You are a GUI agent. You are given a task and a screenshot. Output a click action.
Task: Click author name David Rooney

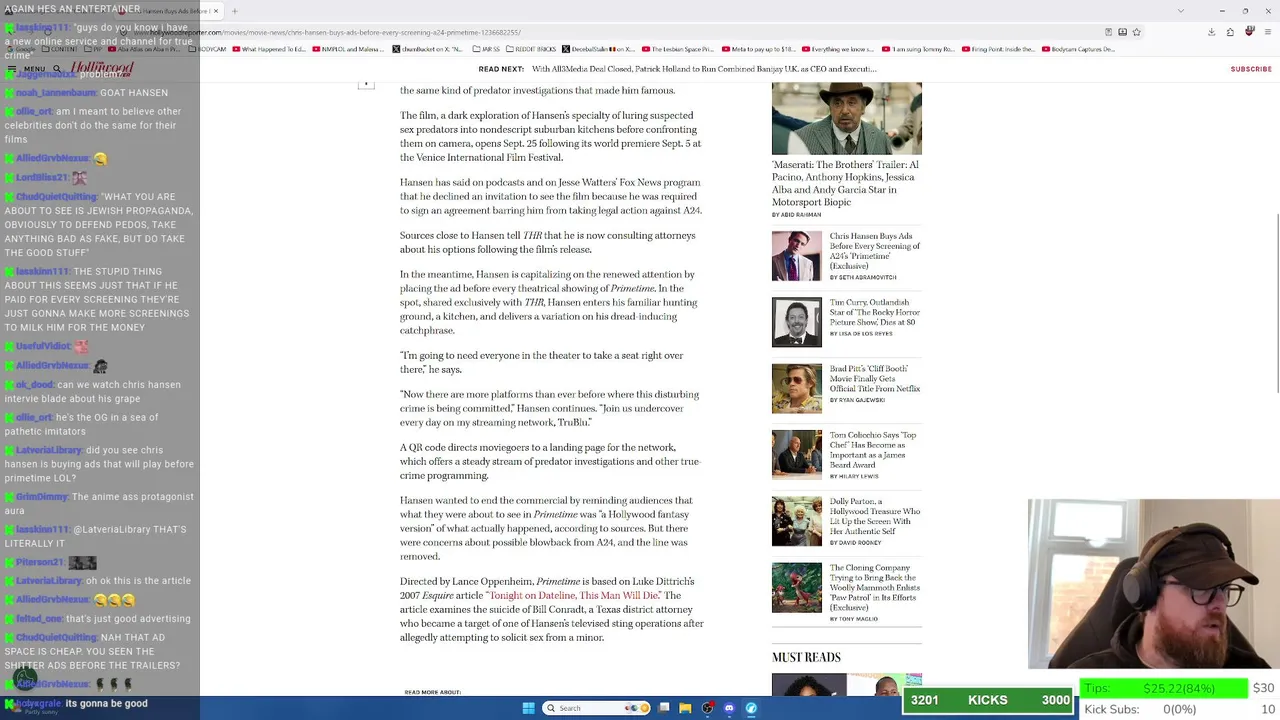(x=860, y=542)
